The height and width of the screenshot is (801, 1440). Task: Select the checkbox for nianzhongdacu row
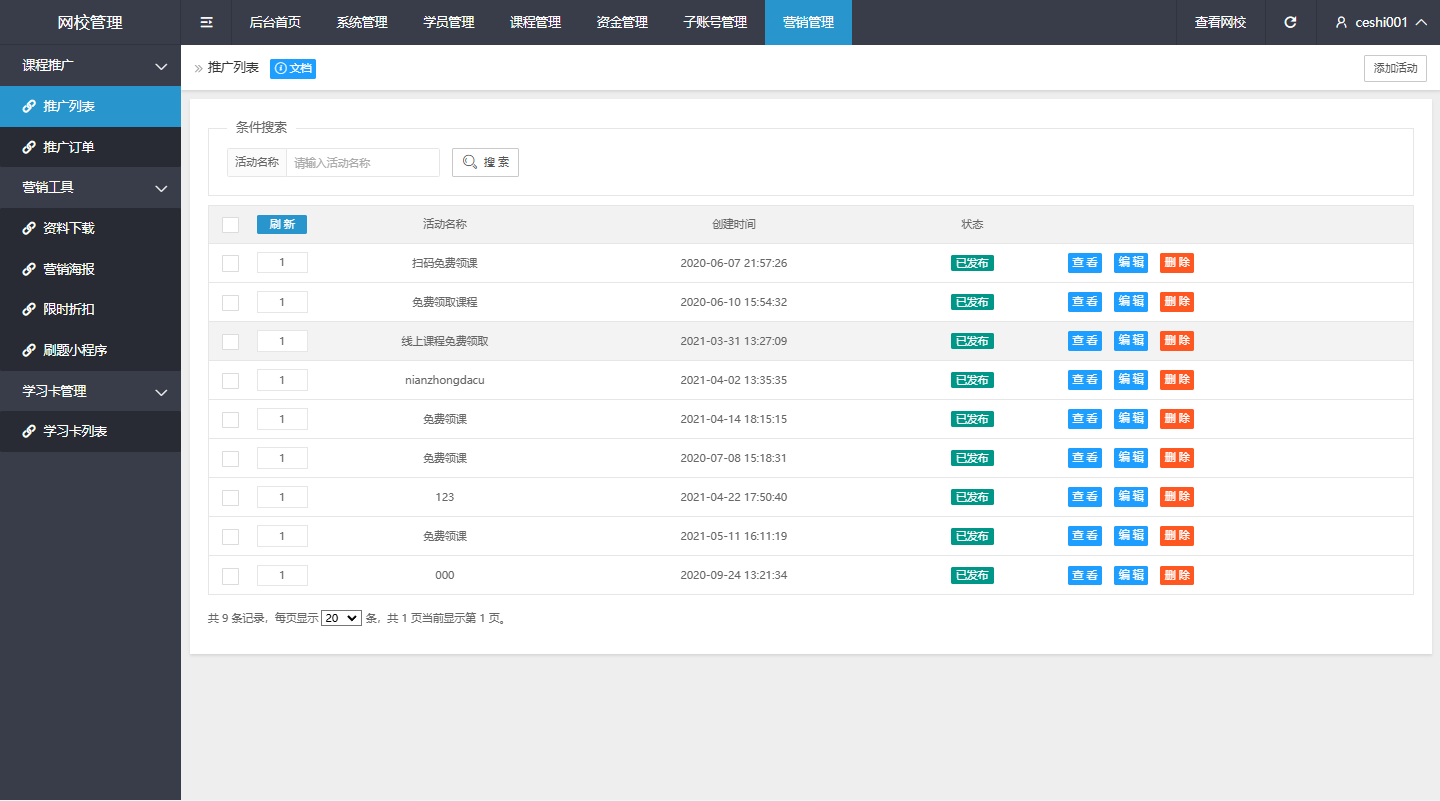230,380
